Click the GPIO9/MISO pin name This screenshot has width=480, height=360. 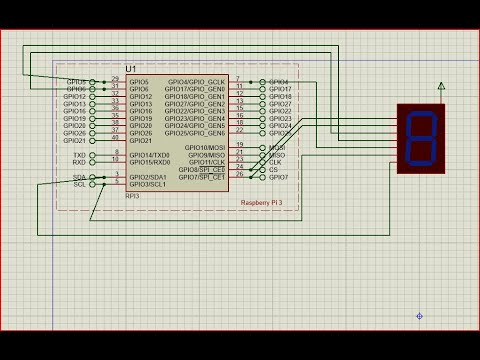coord(207,155)
